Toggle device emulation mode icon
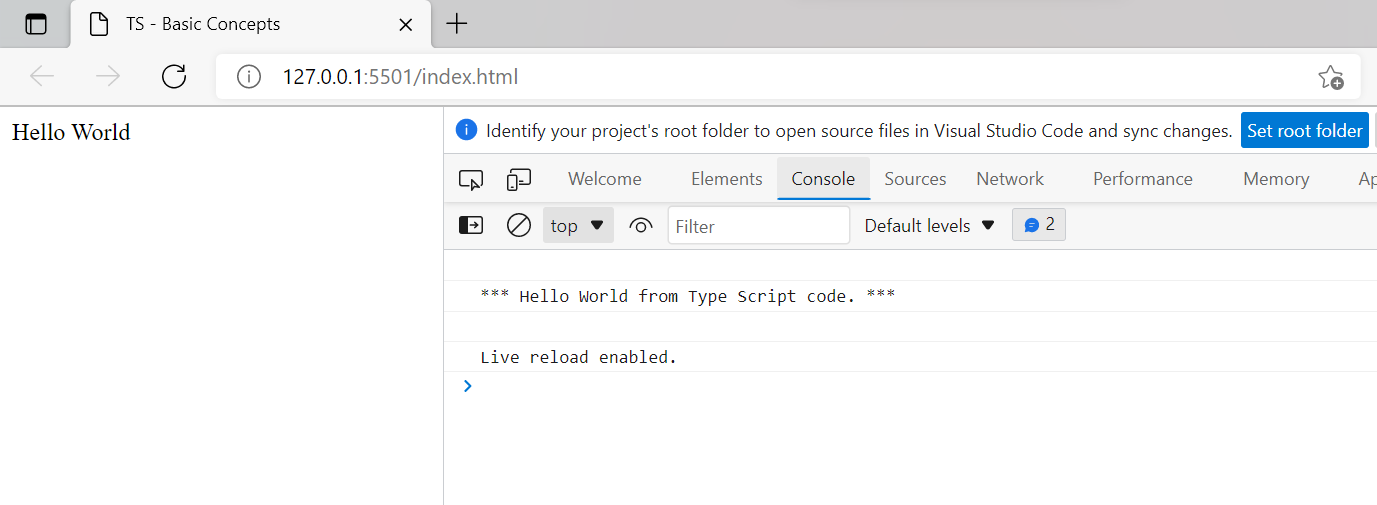Image resolution: width=1377 pixels, height=505 pixels. click(518, 180)
